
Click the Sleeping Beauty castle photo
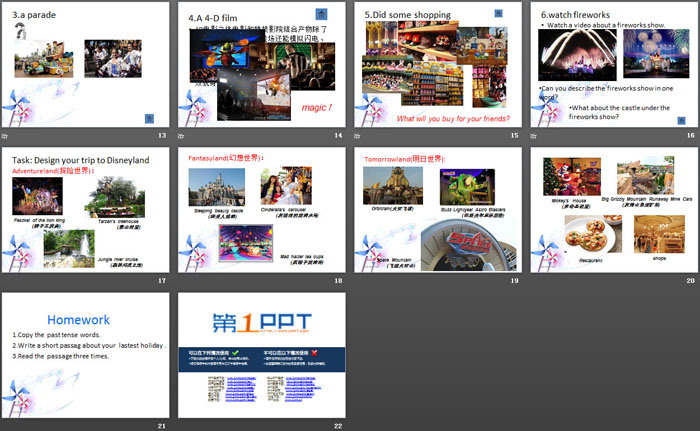(x=217, y=188)
